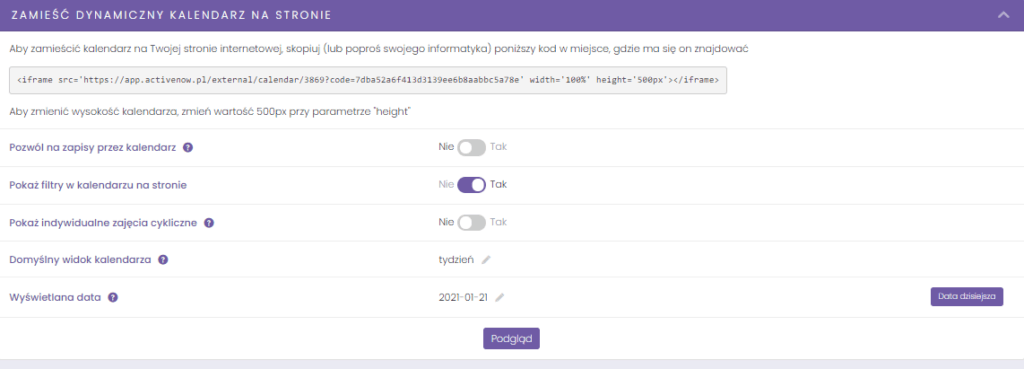Screen dimensions: 1024x369
Task: Collapse the calendar embed panel chevron
Action: pyautogui.click(x=1004, y=15)
